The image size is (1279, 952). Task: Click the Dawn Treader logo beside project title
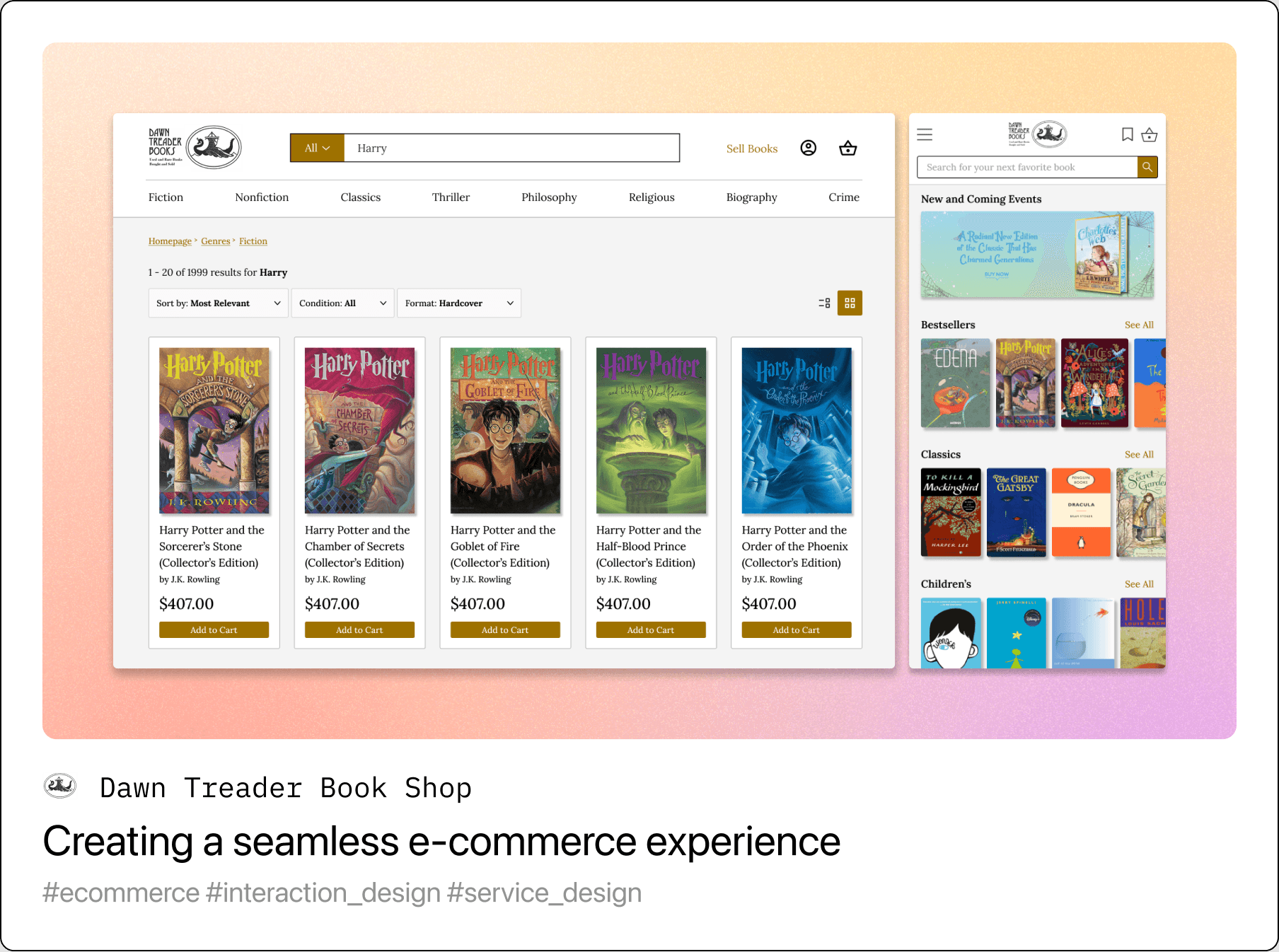tap(60, 786)
